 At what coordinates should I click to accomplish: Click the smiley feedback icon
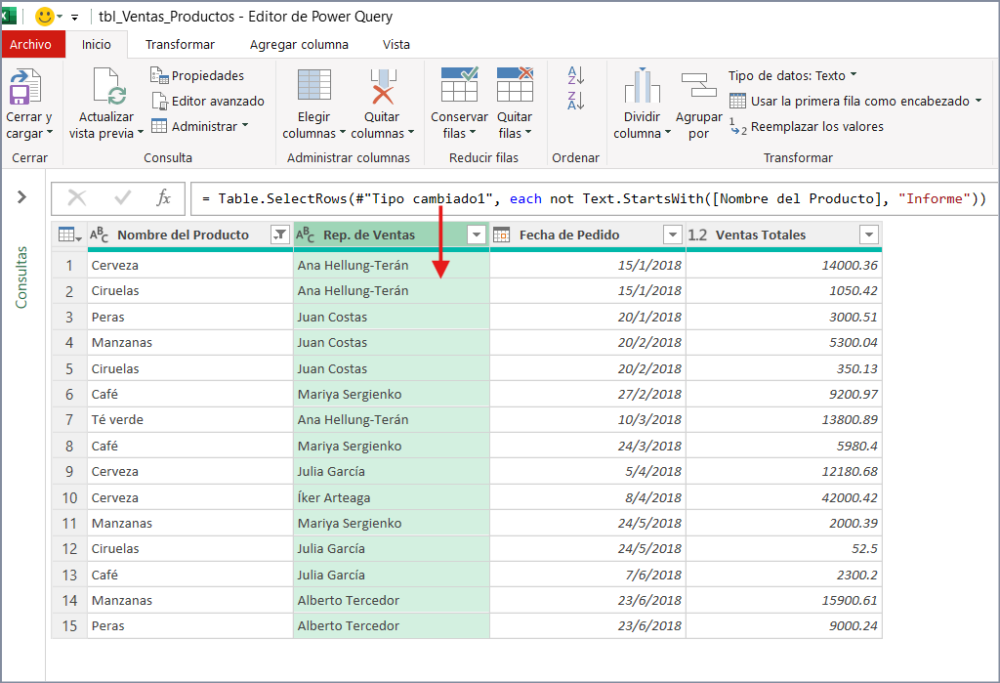pyautogui.click(x=45, y=16)
